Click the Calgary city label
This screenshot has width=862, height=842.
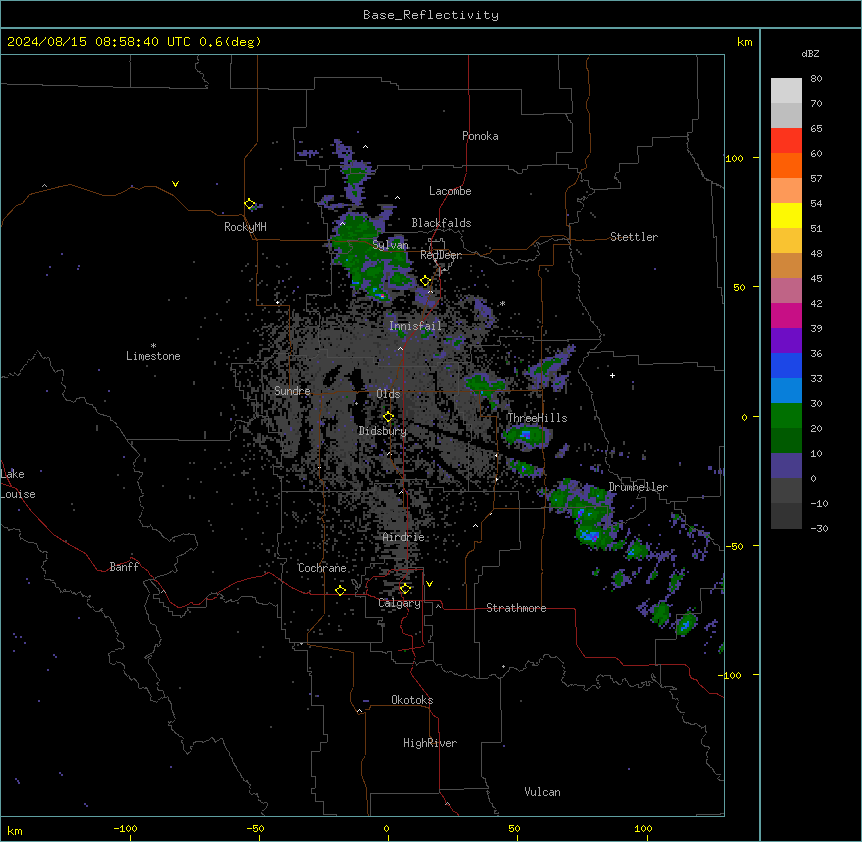coord(399,603)
